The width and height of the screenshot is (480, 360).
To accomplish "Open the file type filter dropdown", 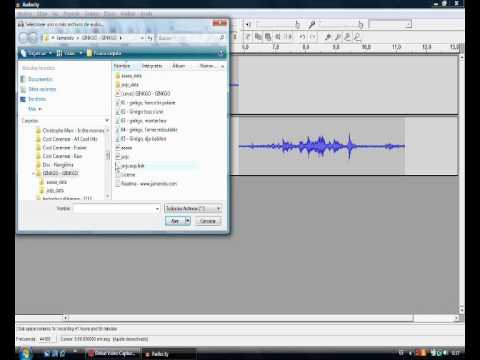I will click(x=193, y=209).
